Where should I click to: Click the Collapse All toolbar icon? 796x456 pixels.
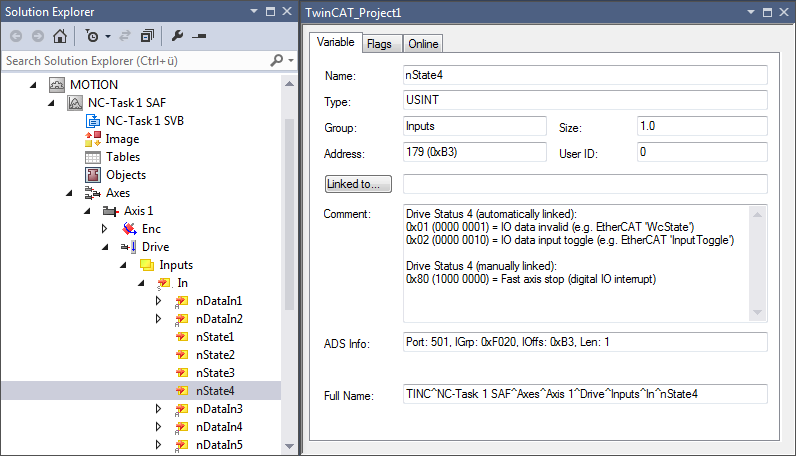point(147,36)
